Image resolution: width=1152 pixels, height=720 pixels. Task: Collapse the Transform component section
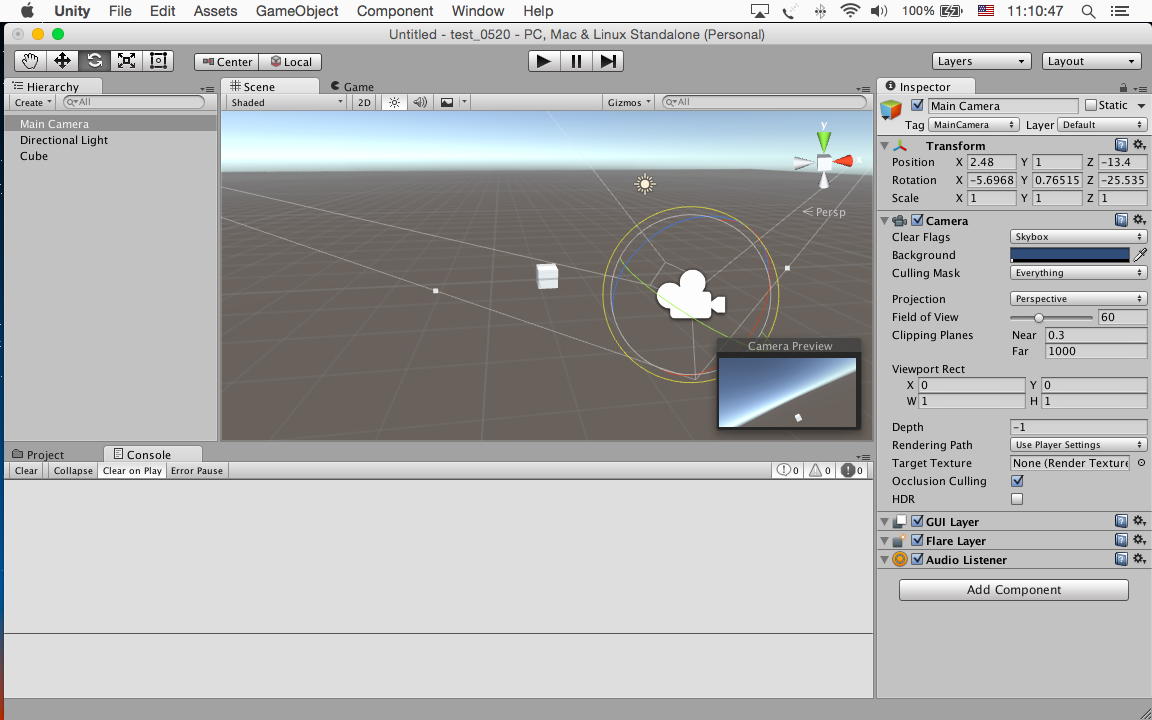(884, 146)
